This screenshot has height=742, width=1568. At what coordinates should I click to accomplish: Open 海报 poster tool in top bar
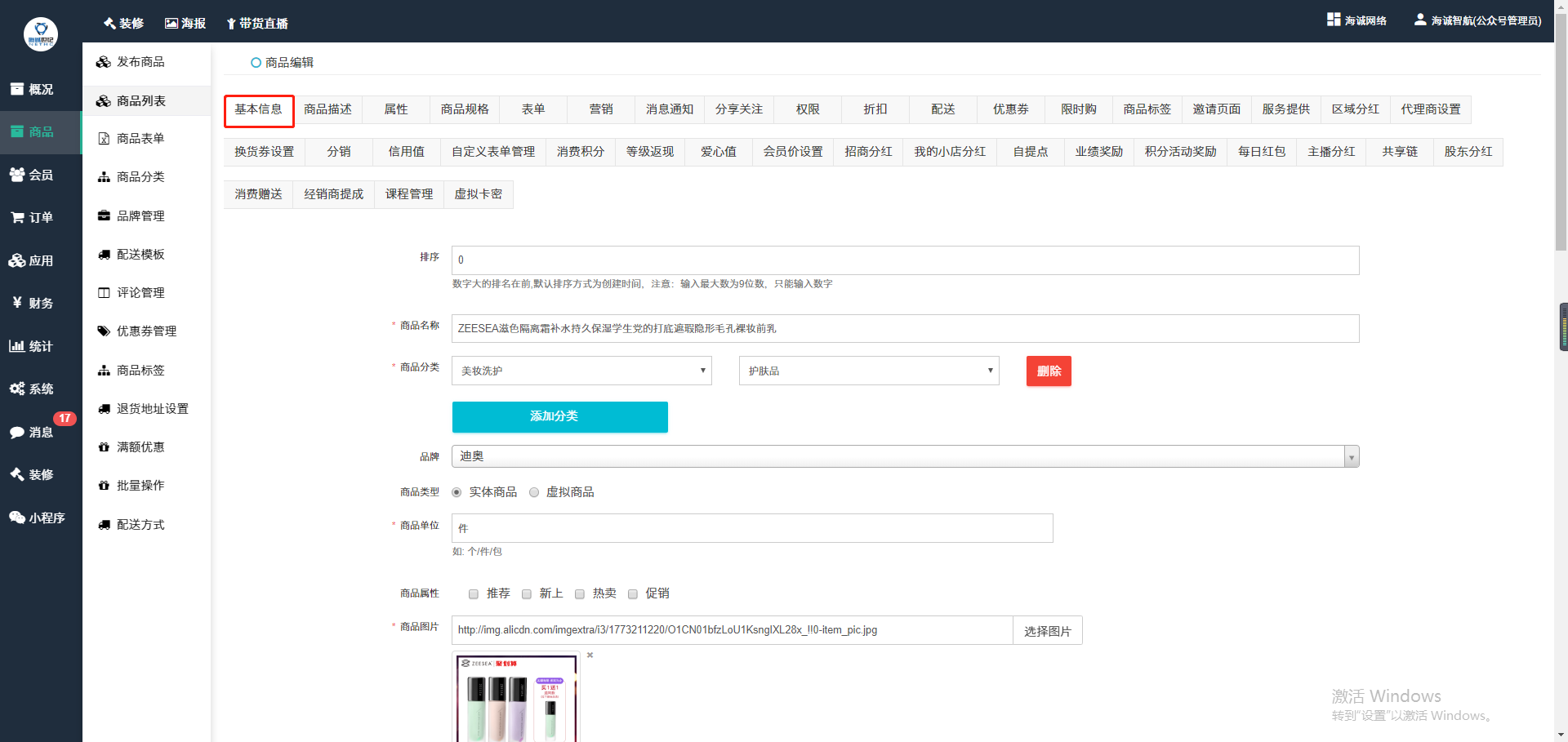(185, 23)
